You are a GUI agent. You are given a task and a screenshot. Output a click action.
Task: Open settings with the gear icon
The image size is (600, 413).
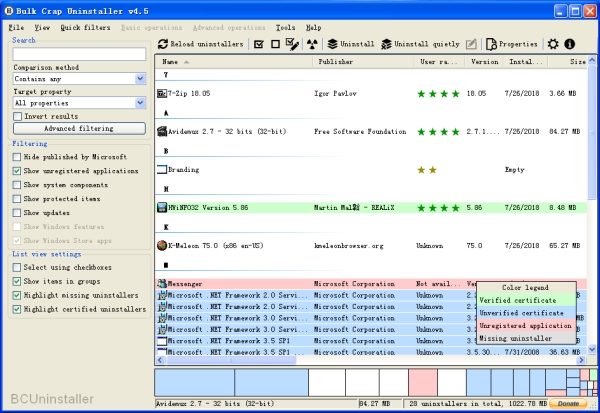coord(553,44)
